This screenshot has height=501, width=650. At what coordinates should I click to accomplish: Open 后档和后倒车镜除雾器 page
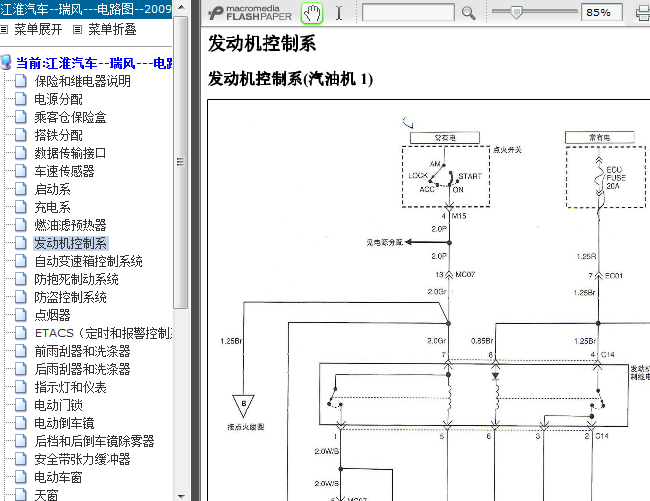(95, 441)
